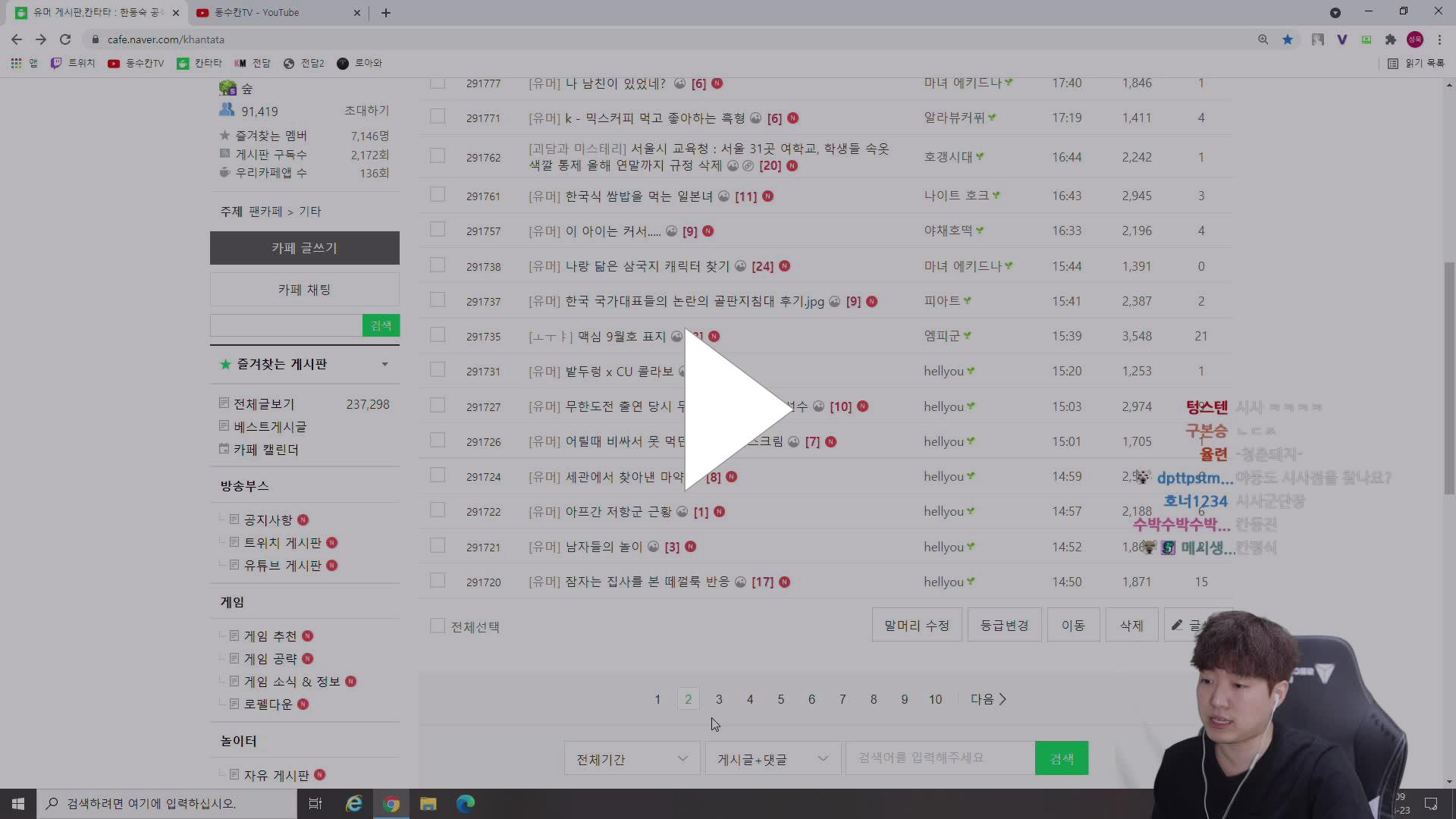Collapse the 즐겨찾는 게시판 section arrow
The image size is (1456, 819).
[x=384, y=364]
